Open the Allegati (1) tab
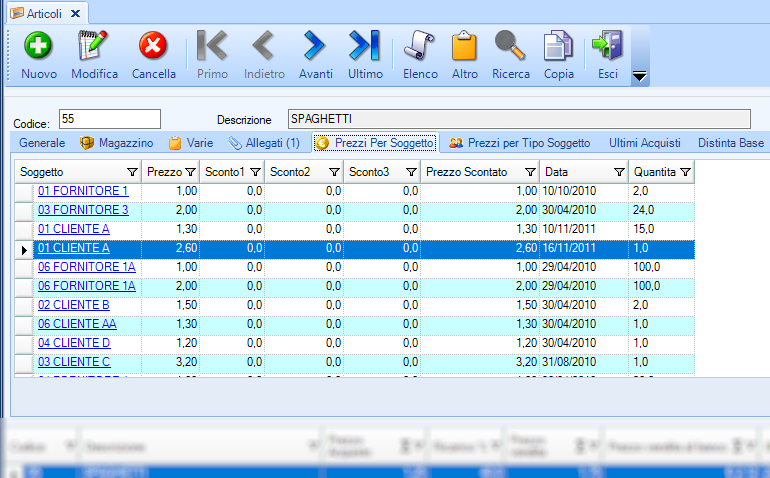 tap(265, 143)
